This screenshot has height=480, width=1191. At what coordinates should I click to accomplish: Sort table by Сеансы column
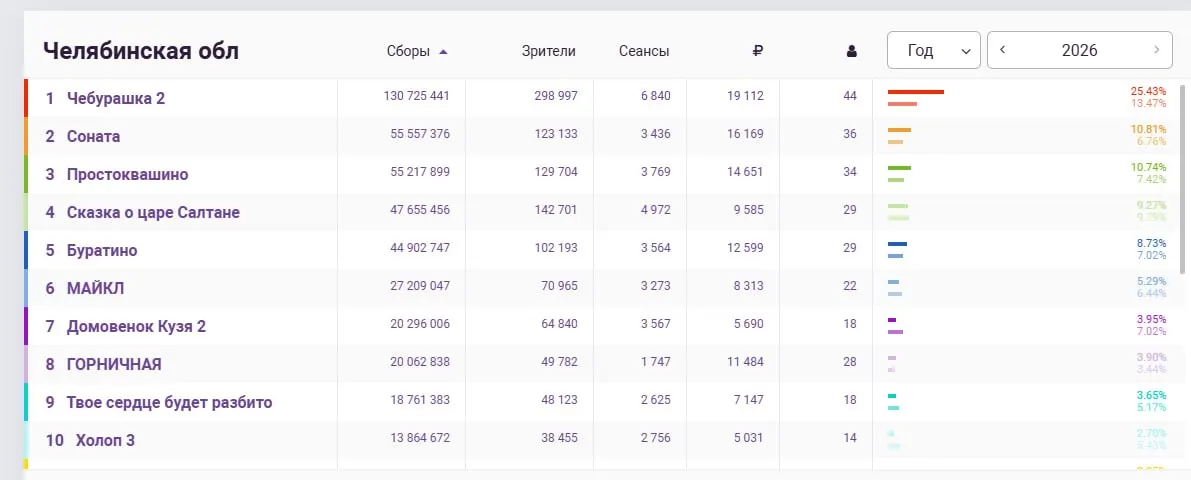(644, 52)
